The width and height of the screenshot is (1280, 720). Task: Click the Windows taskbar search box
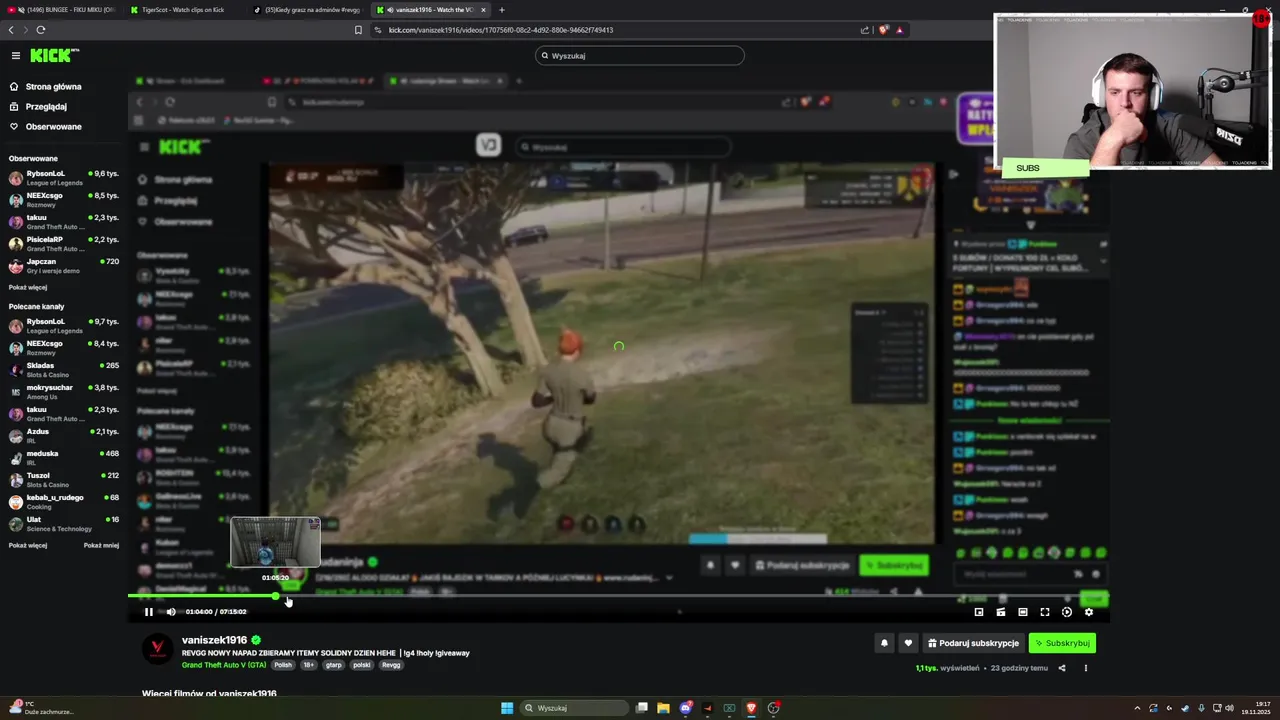point(574,708)
